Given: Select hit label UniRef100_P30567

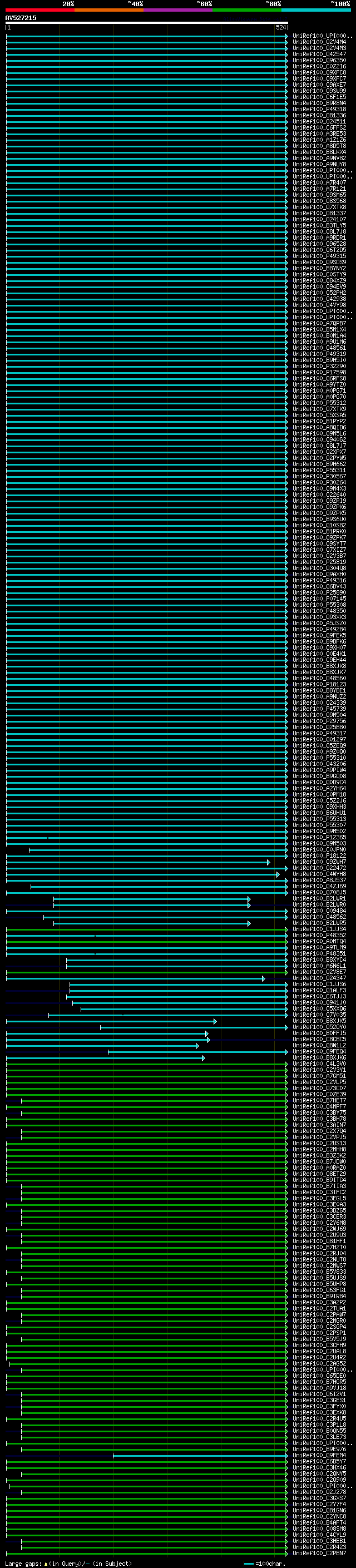Looking at the screenshot, I should [319, 476].
